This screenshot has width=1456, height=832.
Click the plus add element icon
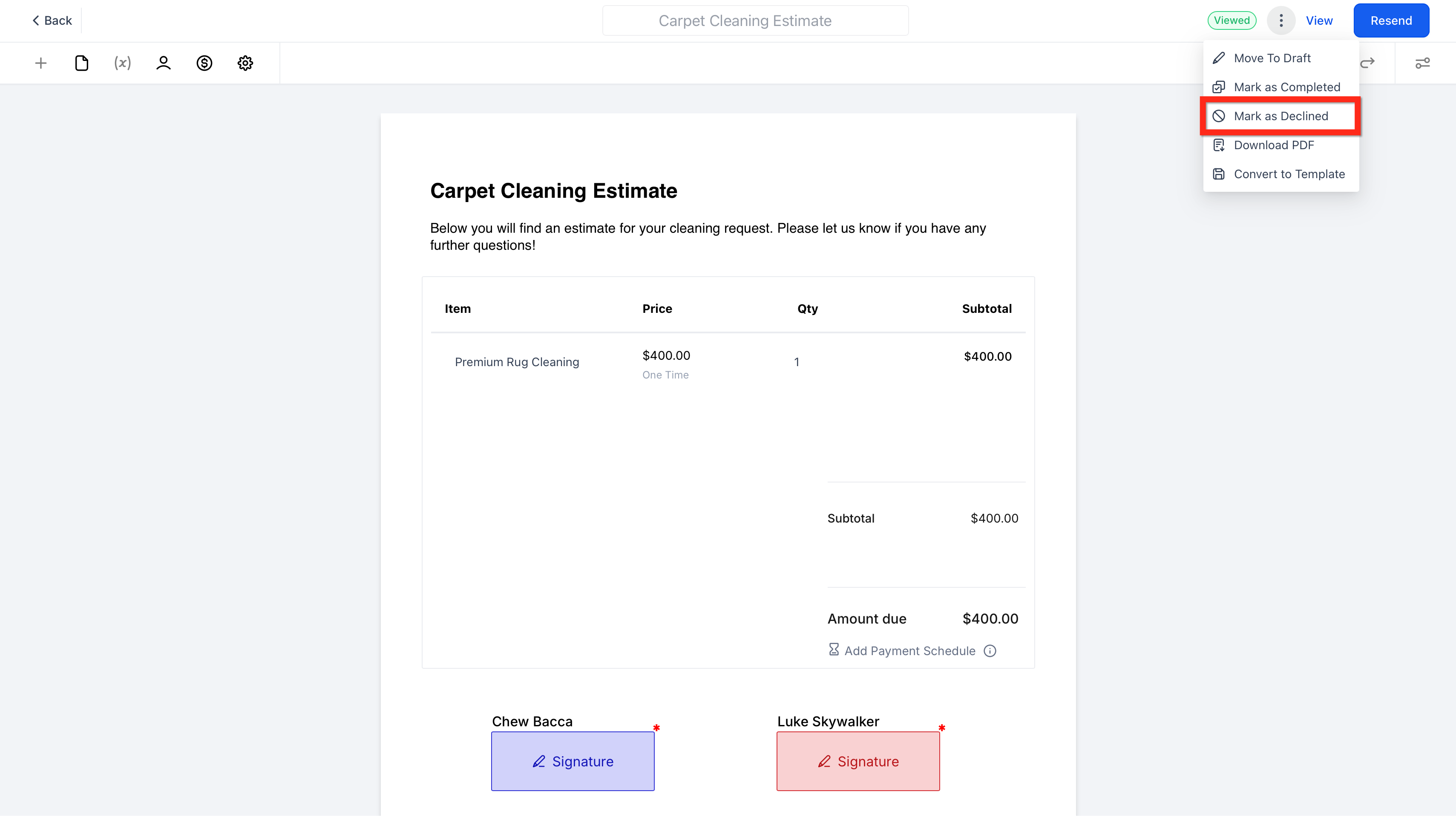coord(40,63)
